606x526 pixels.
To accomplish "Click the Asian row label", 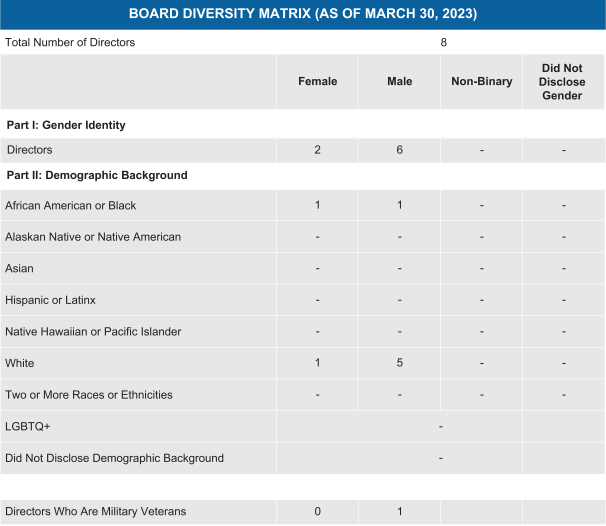I will (x=20, y=269).
